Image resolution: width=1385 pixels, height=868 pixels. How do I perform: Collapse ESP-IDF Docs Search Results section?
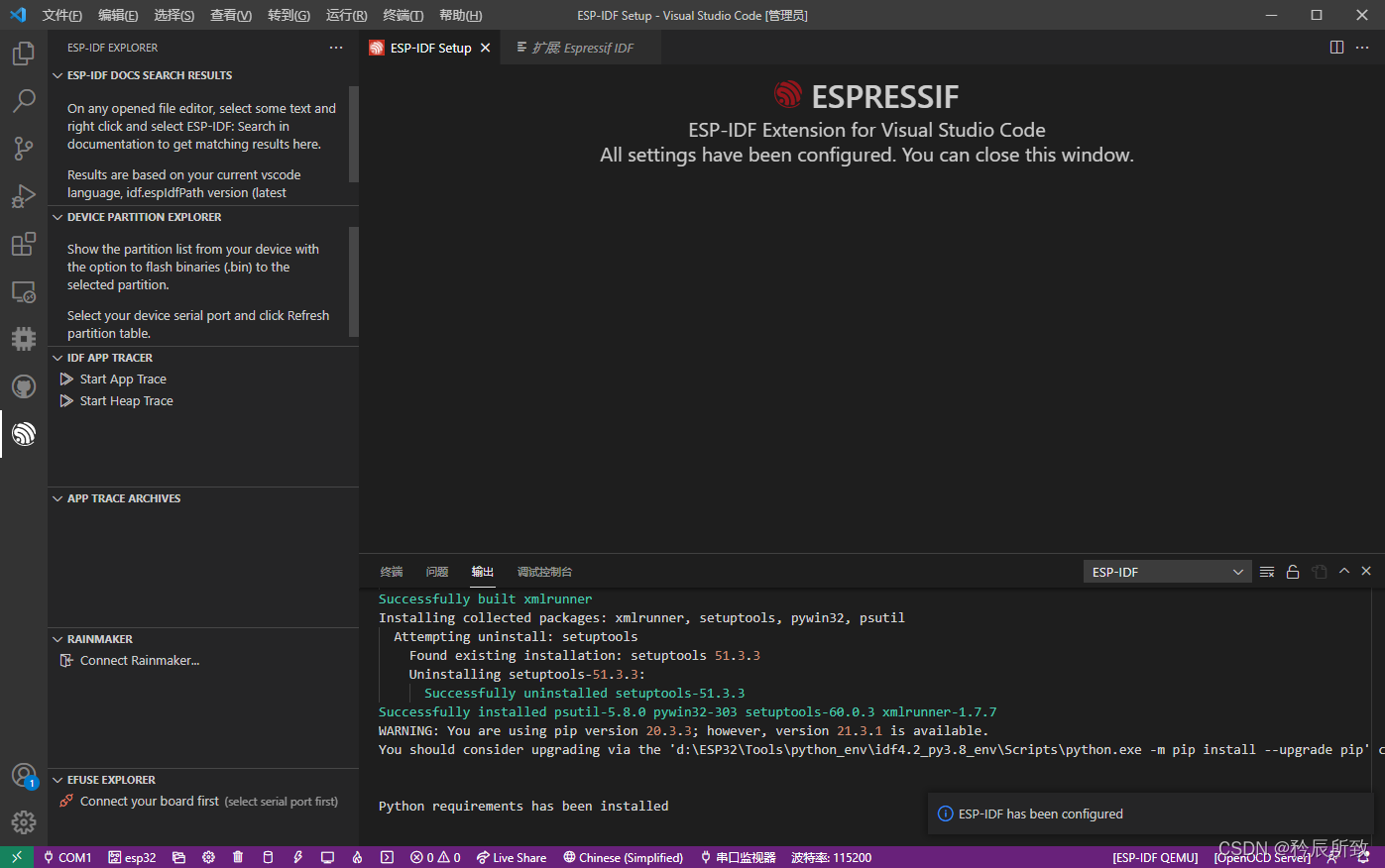pyautogui.click(x=58, y=75)
